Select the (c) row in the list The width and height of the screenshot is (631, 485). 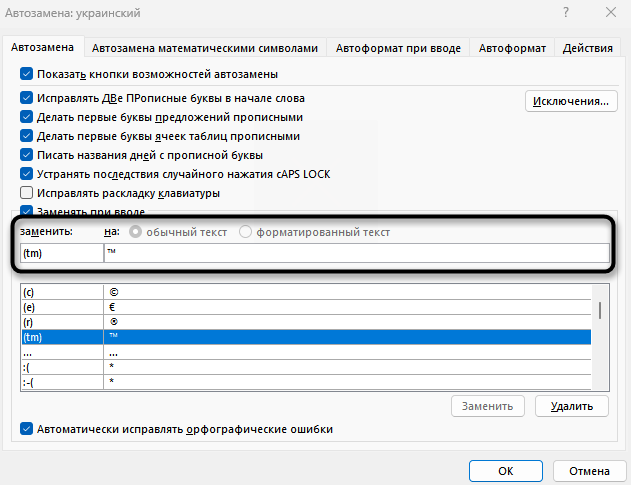[306, 292]
